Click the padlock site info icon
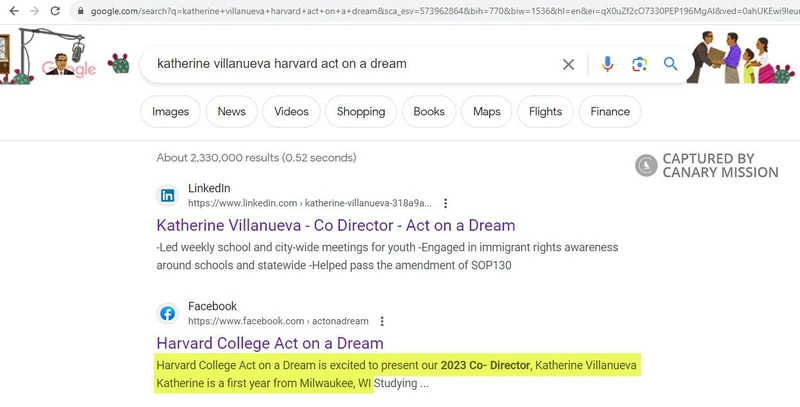Viewport: 800px width, 407px height. tap(80, 11)
